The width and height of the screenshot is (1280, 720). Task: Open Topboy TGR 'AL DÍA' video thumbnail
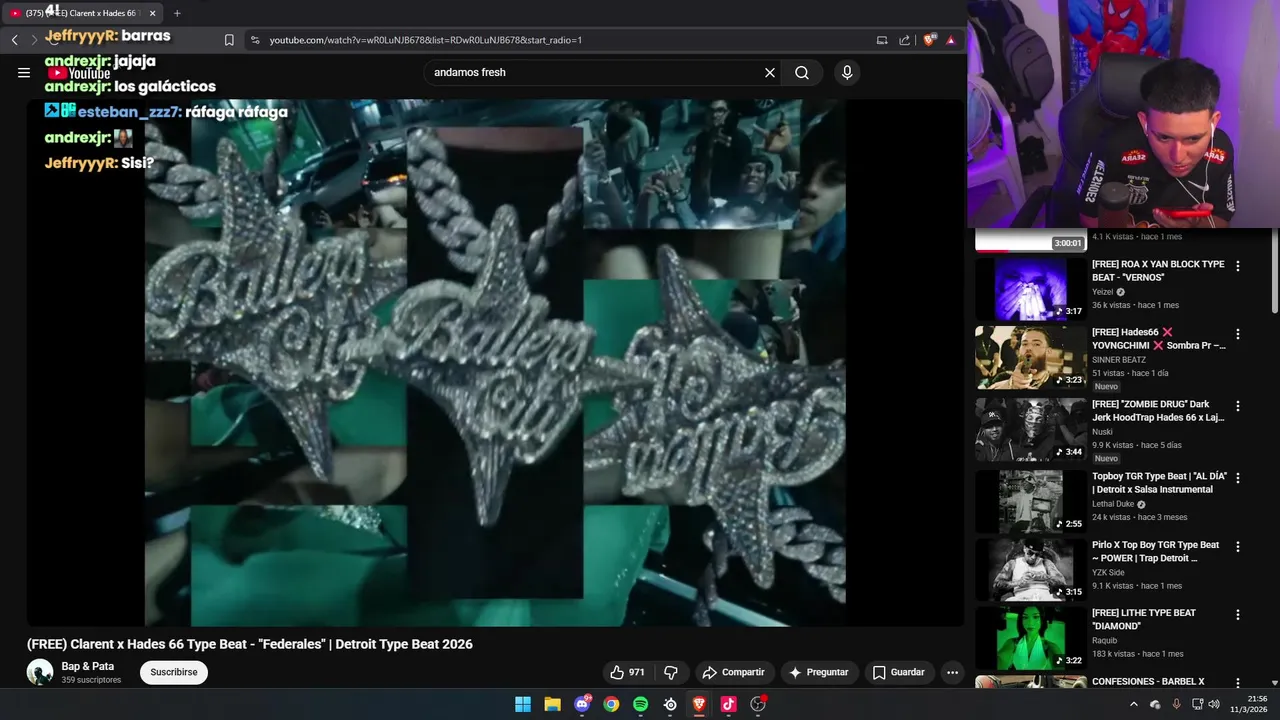coord(1031,501)
